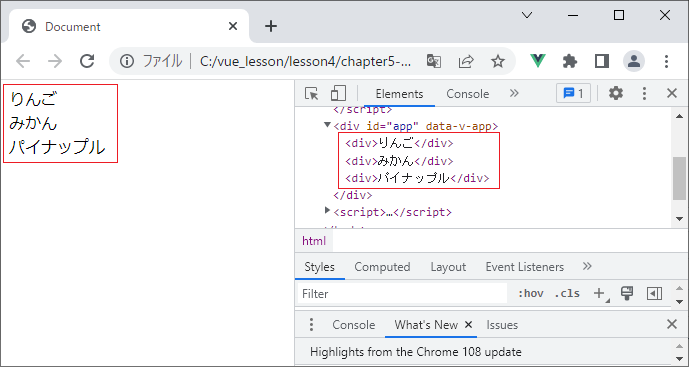Show more style pane tabs chevron
The height and width of the screenshot is (367, 689).
click(x=587, y=266)
